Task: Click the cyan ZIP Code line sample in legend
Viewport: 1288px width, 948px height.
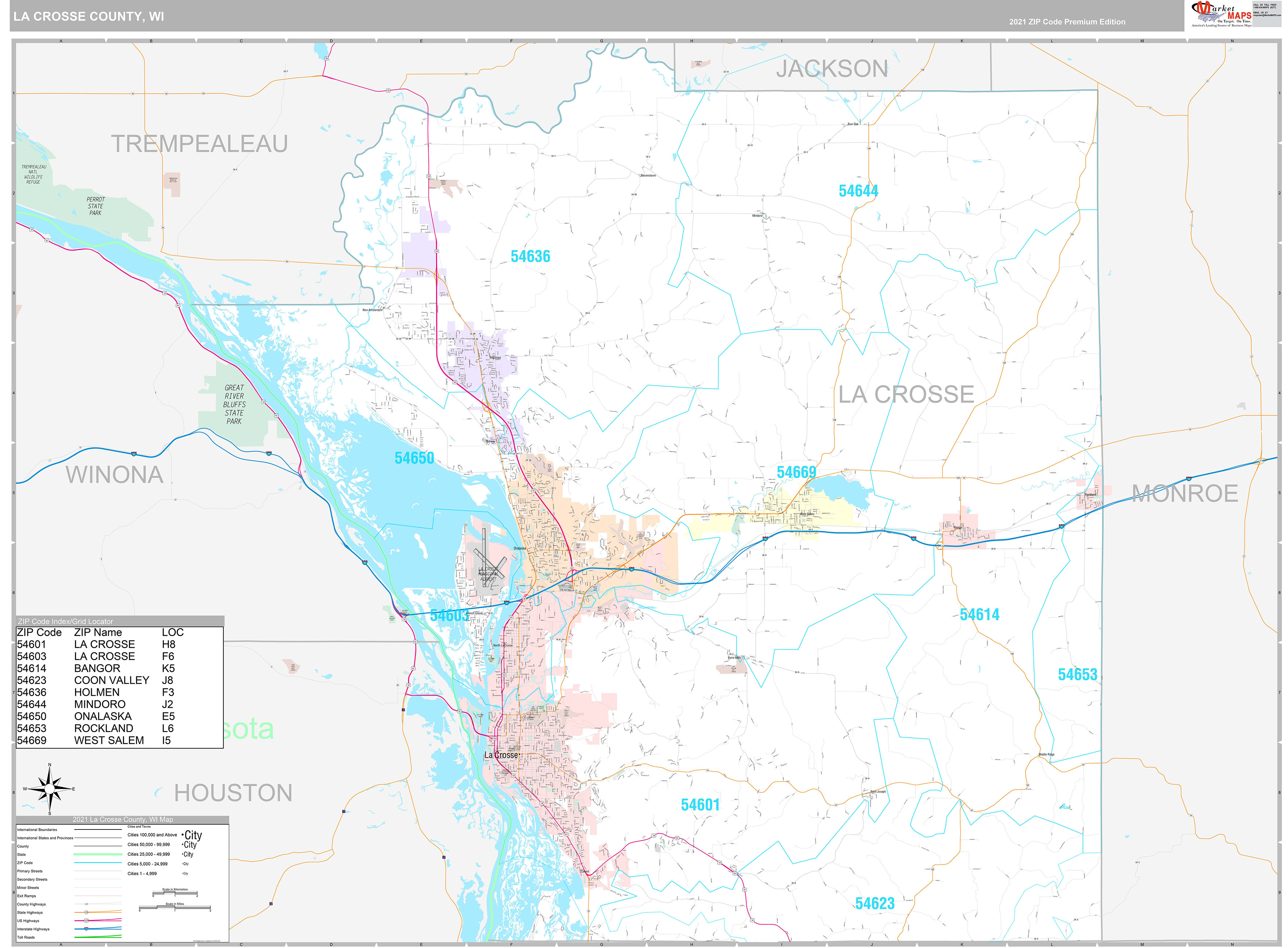Action: coord(98,863)
